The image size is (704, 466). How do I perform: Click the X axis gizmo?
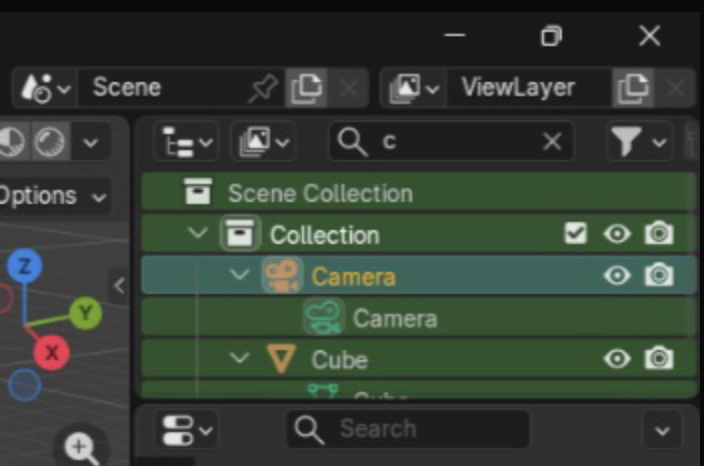[x=52, y=352]
